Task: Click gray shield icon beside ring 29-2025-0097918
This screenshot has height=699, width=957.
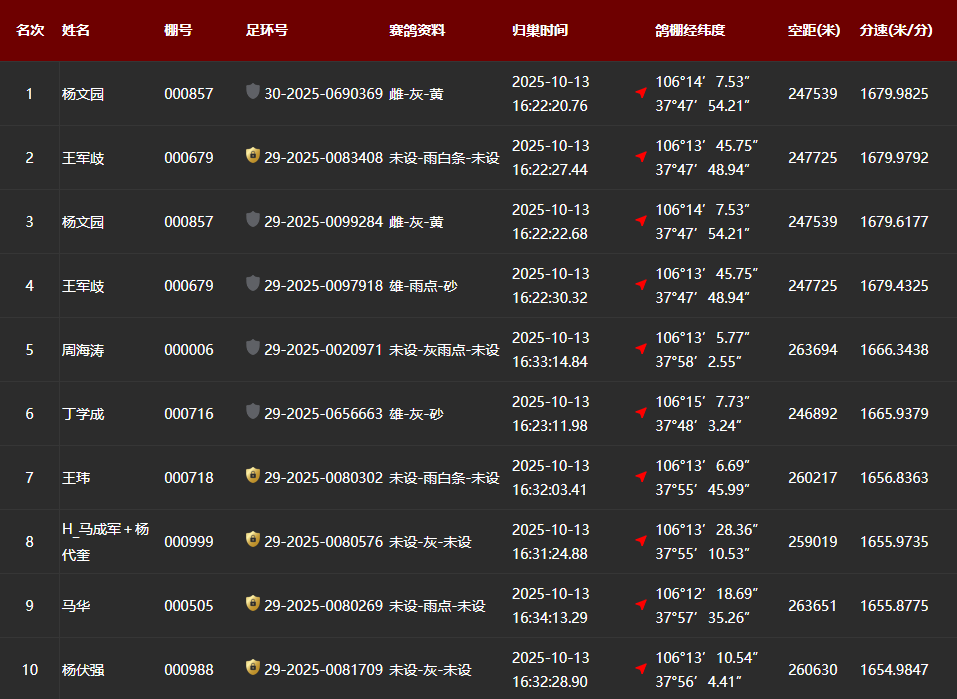Action: click(253, 284)
